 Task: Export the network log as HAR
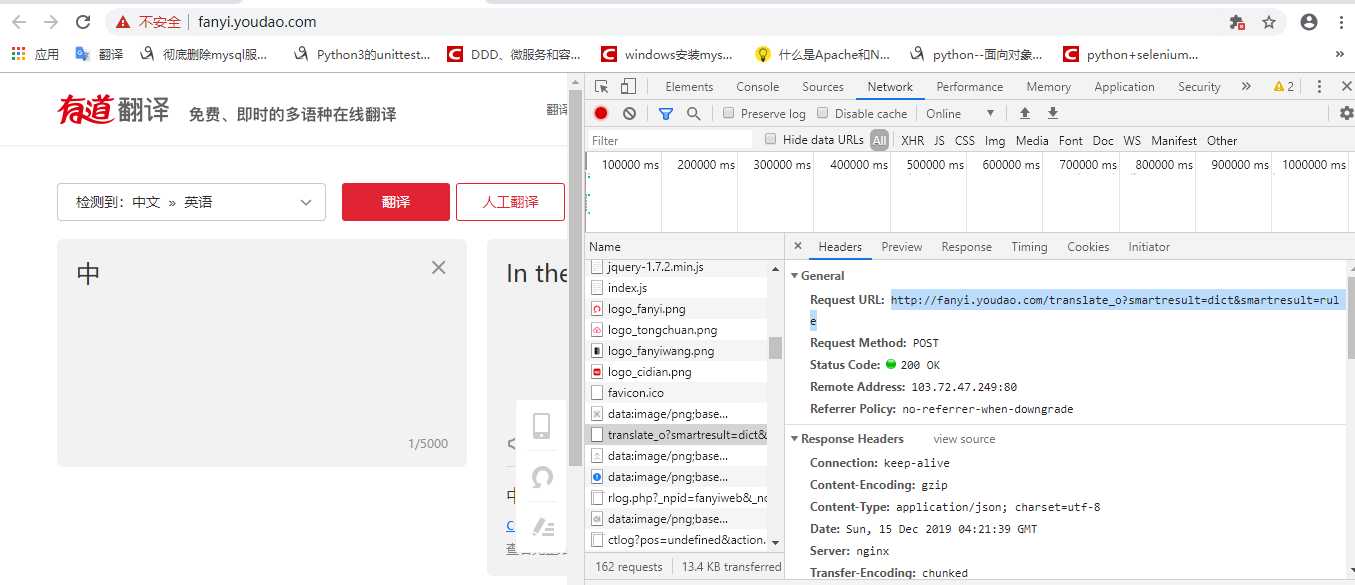1052,113
